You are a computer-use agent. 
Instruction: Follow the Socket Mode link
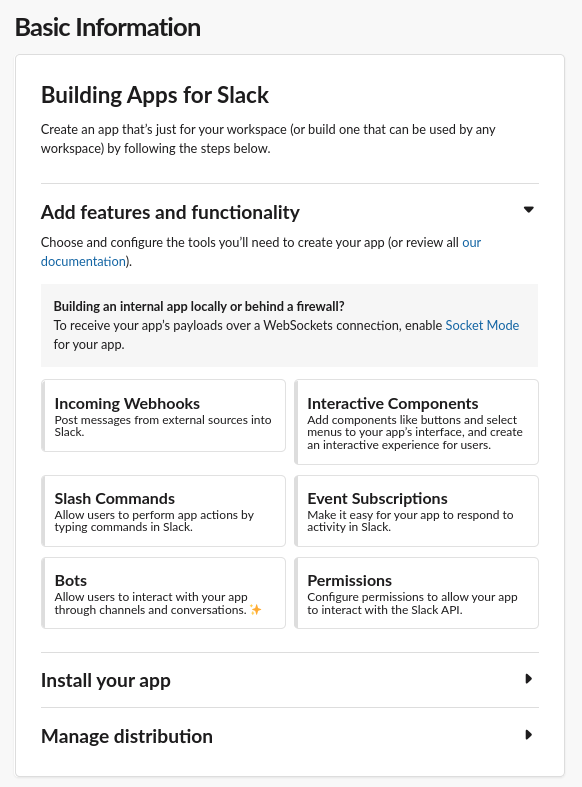(482, 325)
